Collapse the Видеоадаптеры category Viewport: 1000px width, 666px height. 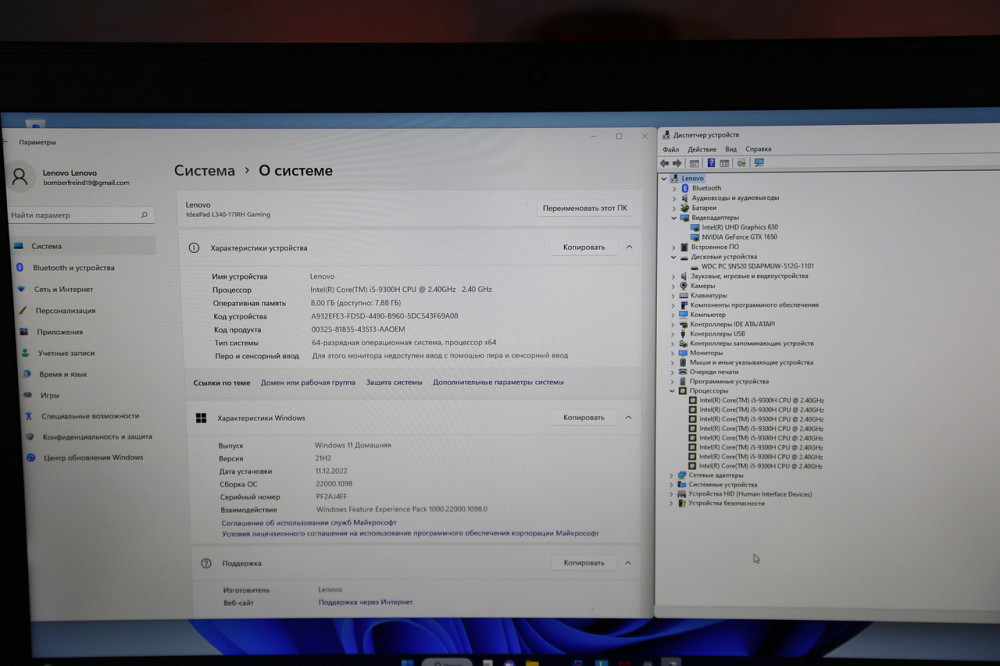click(x=675, y=218)
